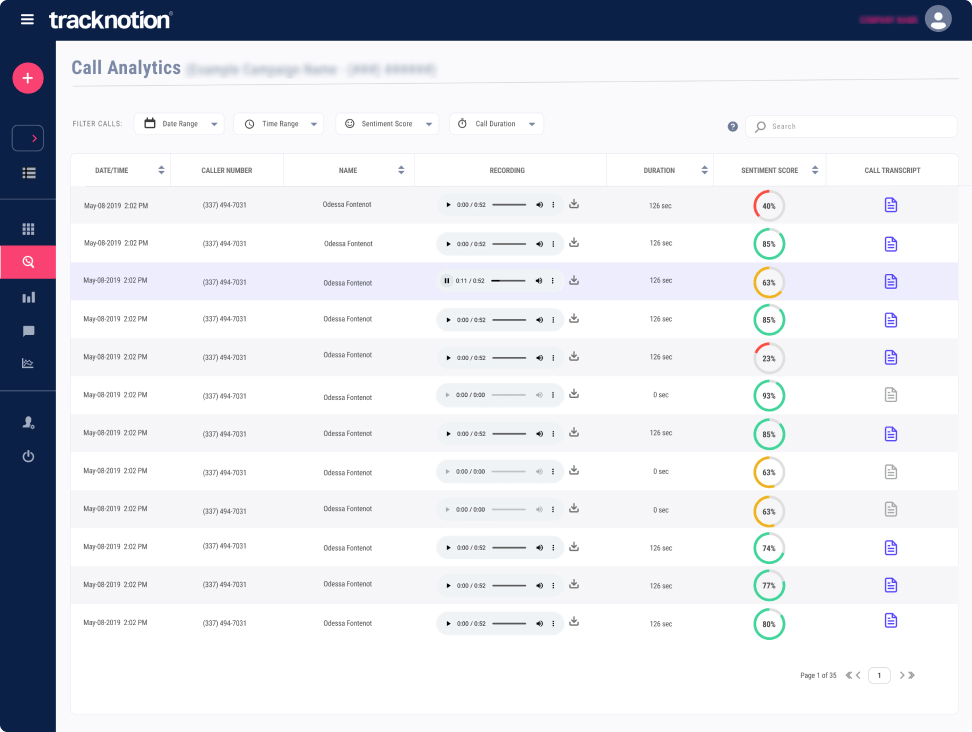Mute the first row's recording audio
Image resolution: width=972 pixels, height=732 pixels.
pos(539,205)
